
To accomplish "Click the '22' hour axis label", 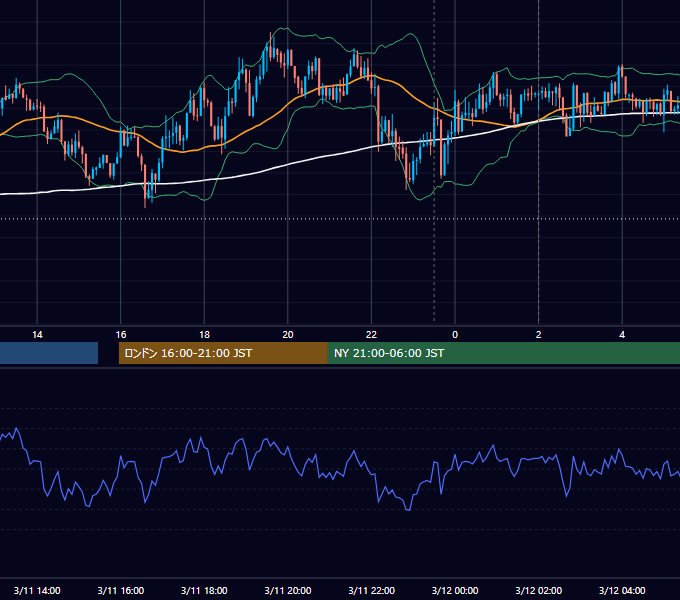I will pyautogui.click(x=371, y=335).
